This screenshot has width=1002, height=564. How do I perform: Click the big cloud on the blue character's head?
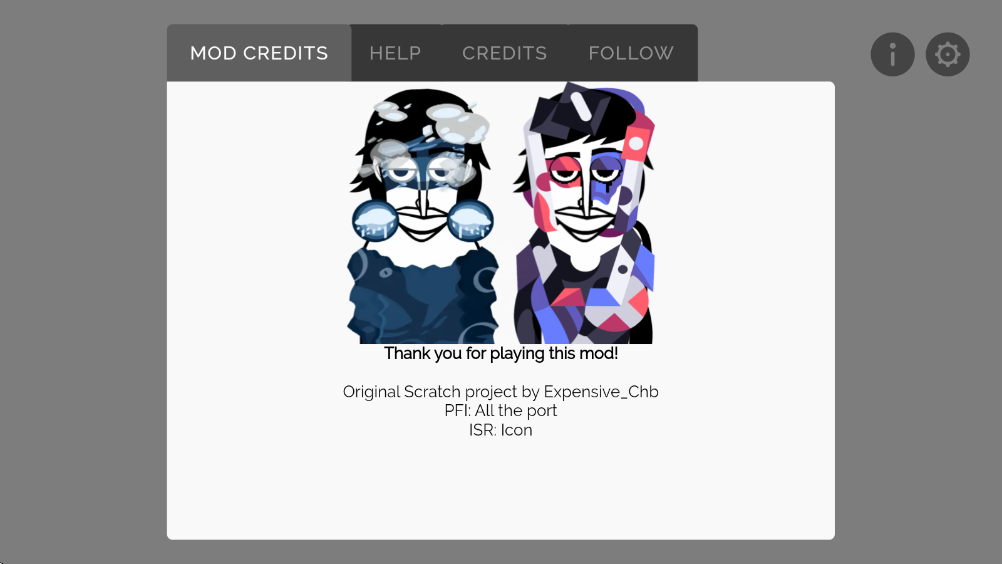pos(458,124)
